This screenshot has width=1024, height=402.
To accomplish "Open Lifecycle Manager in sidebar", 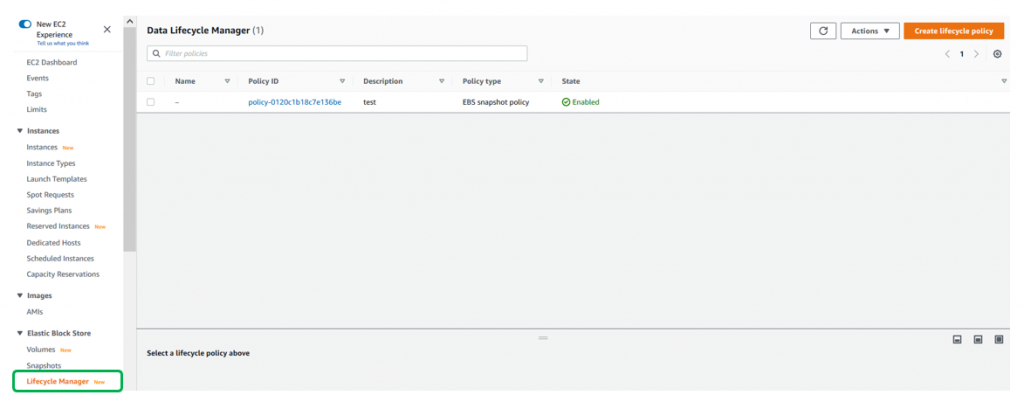I will coord(57,381).
